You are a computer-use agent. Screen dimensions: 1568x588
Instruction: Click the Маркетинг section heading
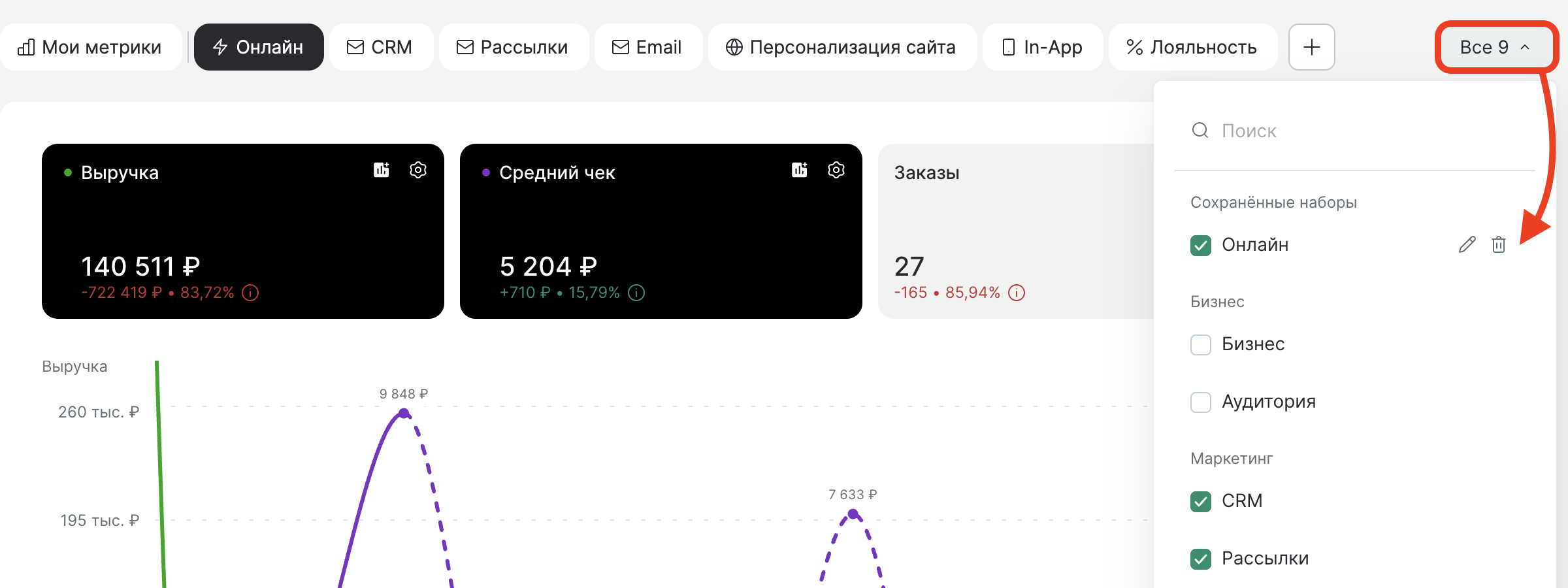[x=1232, y=459]
